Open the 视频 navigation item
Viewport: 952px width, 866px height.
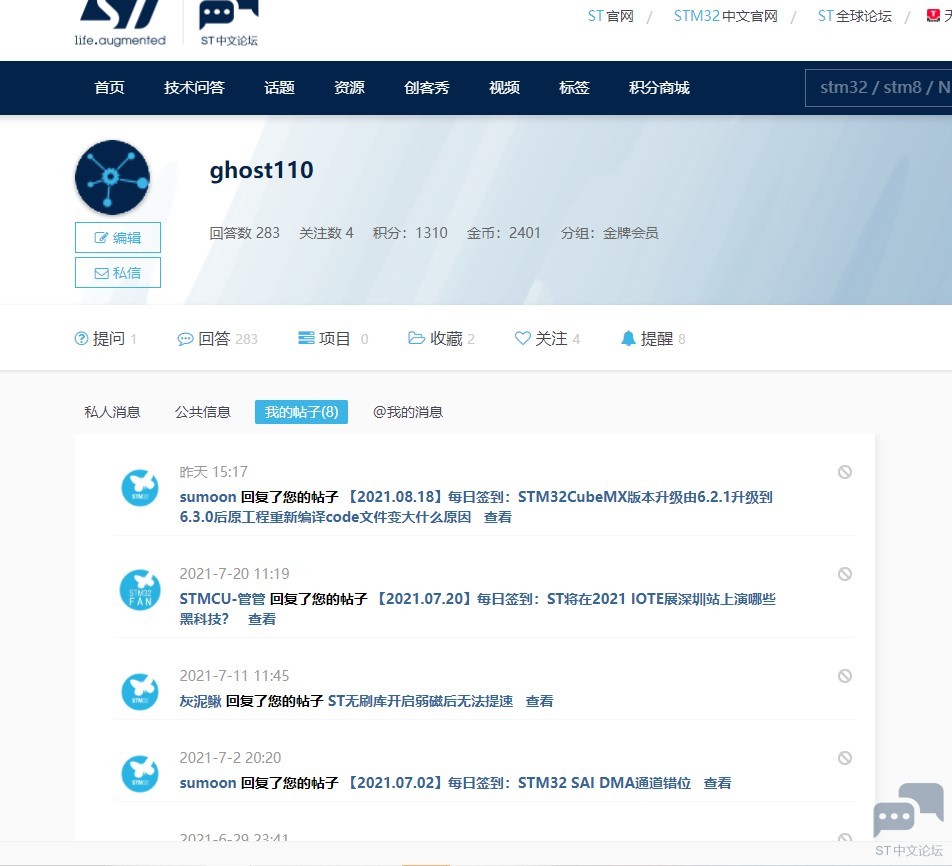click(504, 87)
